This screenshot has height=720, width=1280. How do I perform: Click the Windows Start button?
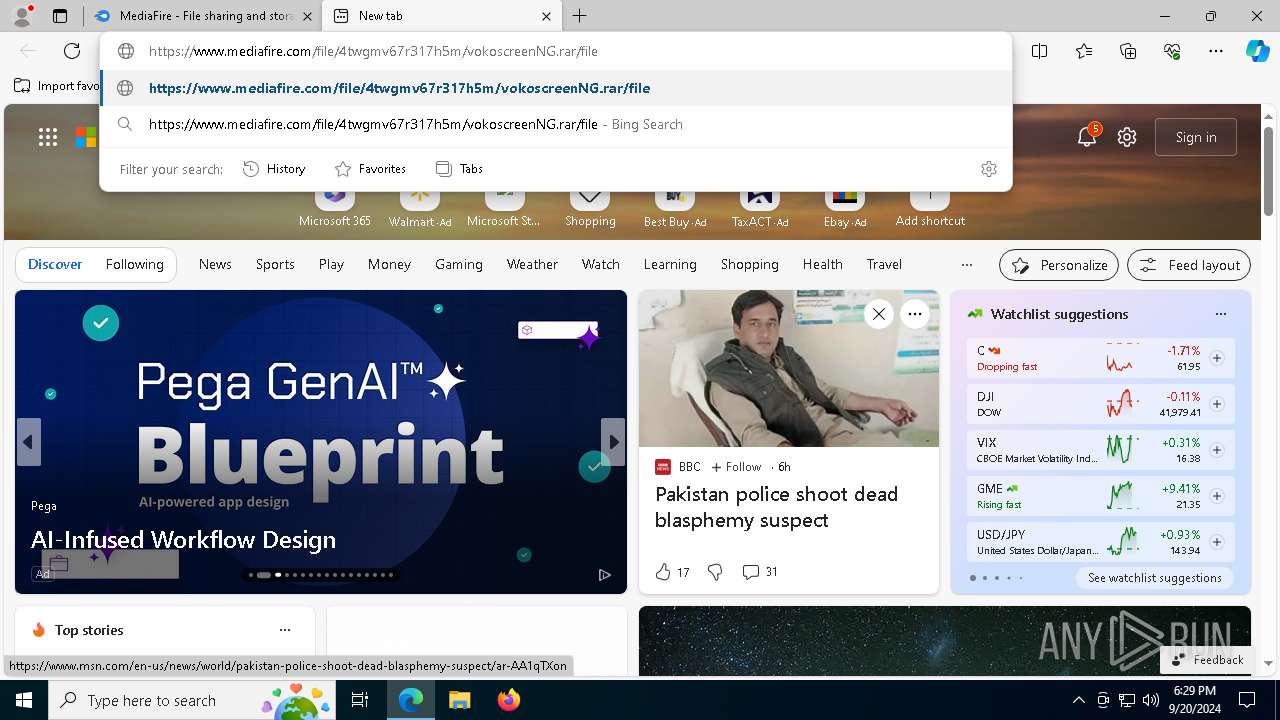[x=24, y=700]
